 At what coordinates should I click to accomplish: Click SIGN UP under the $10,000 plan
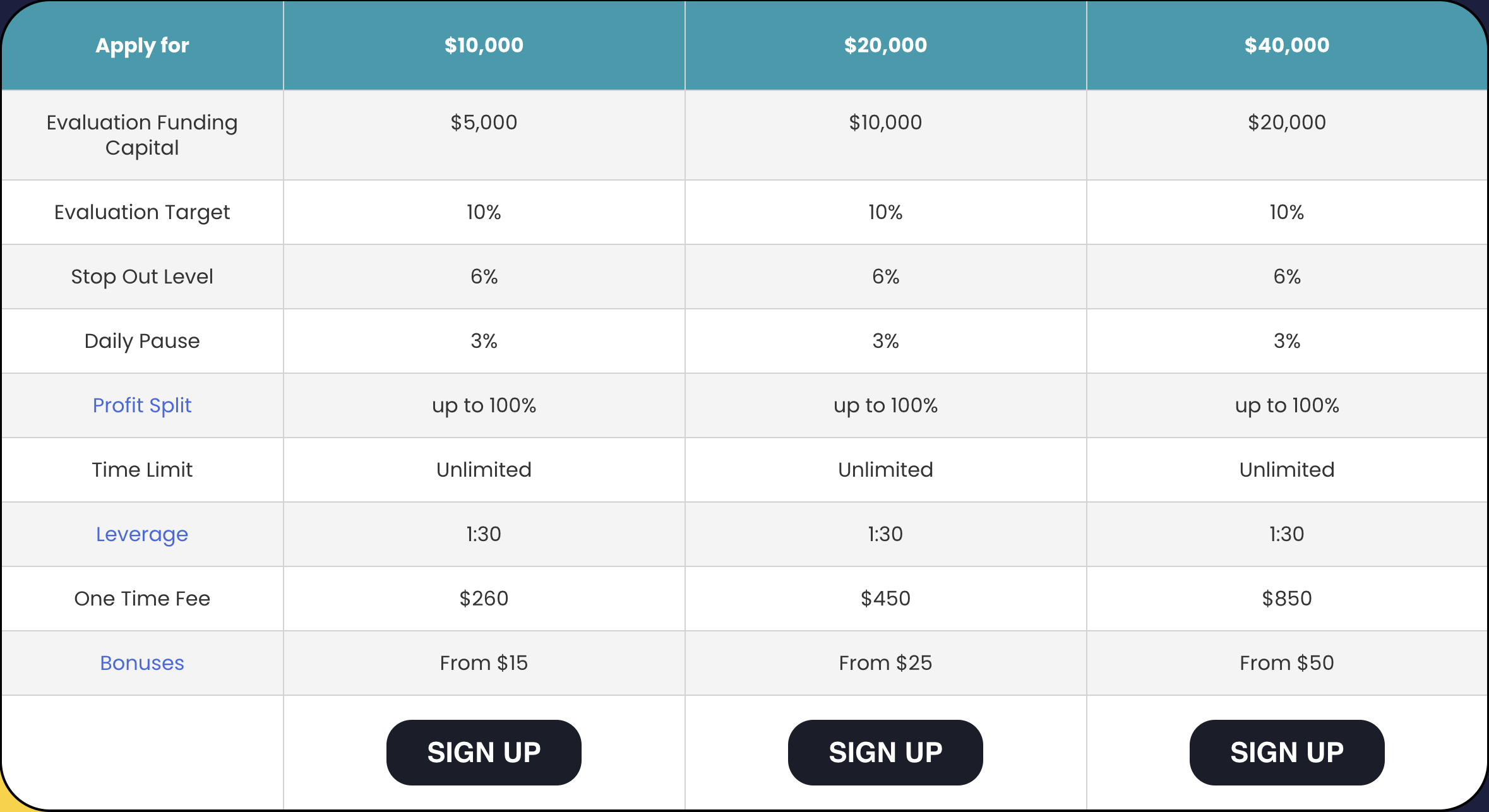pos(484,752)
